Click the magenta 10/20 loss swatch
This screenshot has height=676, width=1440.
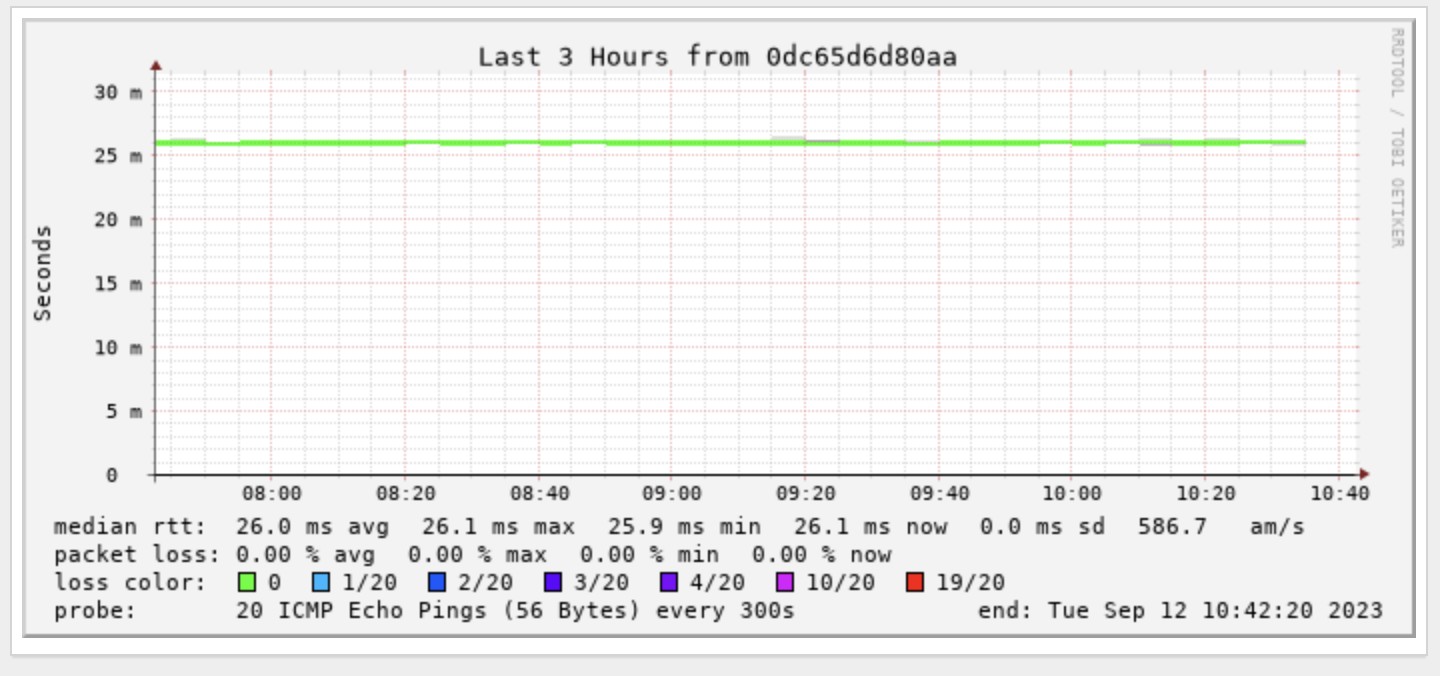tap(785, 582)
